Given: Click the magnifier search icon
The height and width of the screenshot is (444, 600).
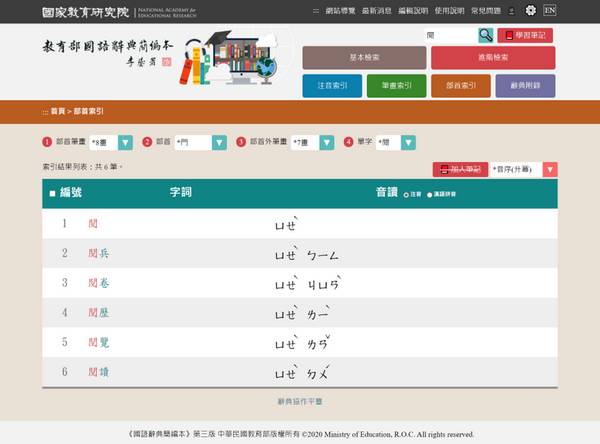Looking at the screenshot, I should tap(486, 35).
